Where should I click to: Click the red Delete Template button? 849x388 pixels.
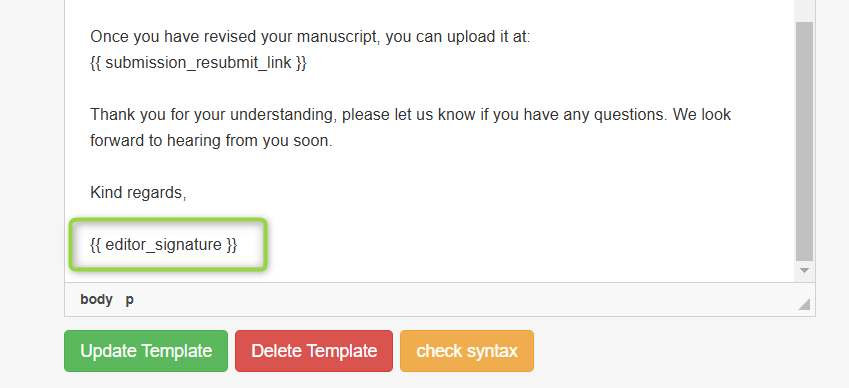(x=314, y=351)
